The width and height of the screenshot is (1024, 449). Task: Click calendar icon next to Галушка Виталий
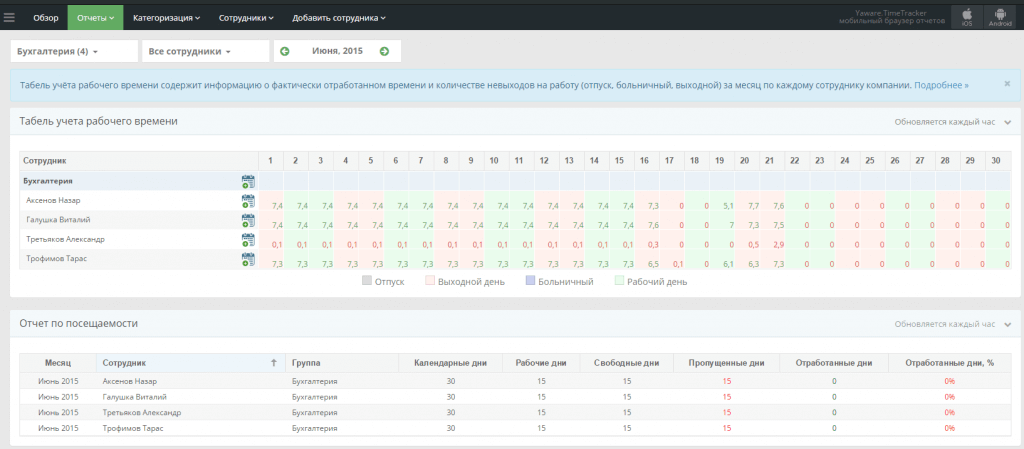(x=248, y=220)
